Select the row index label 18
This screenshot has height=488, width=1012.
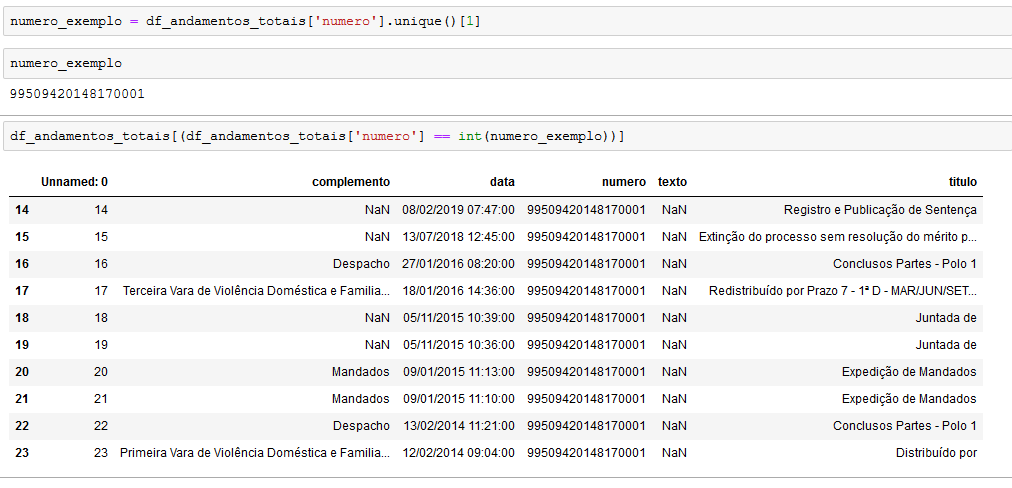click(22, 318)
